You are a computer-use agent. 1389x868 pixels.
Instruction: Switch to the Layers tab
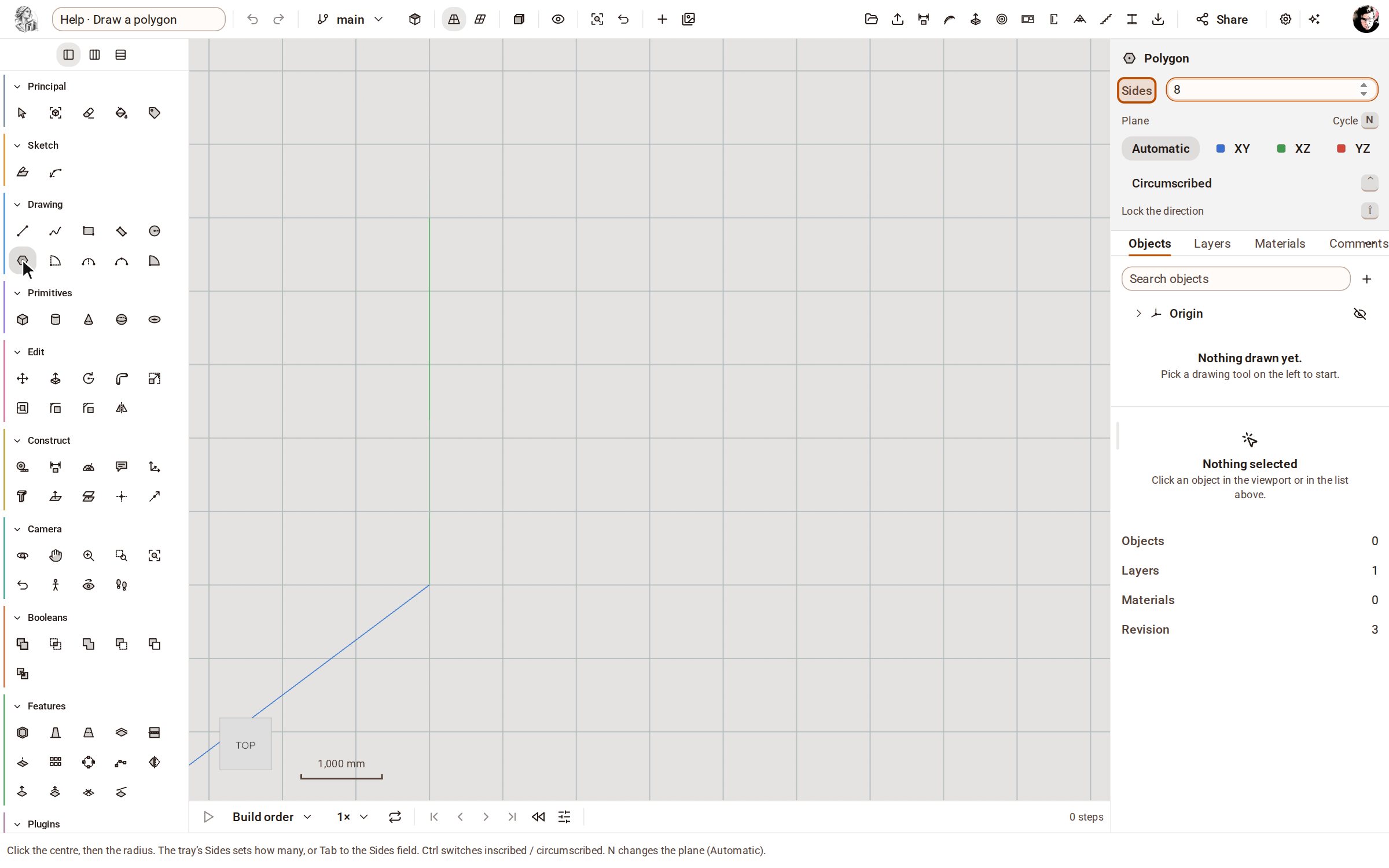1212,244
